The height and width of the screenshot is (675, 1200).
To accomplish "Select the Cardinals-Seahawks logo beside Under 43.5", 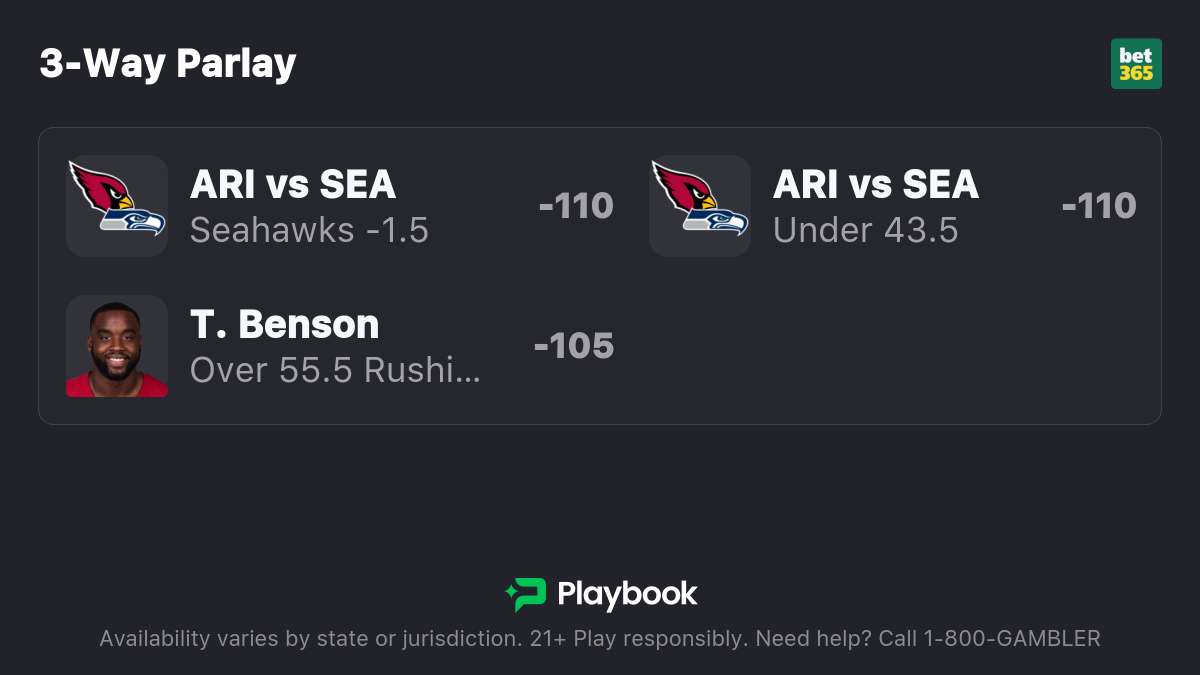I will coord(700,206).
